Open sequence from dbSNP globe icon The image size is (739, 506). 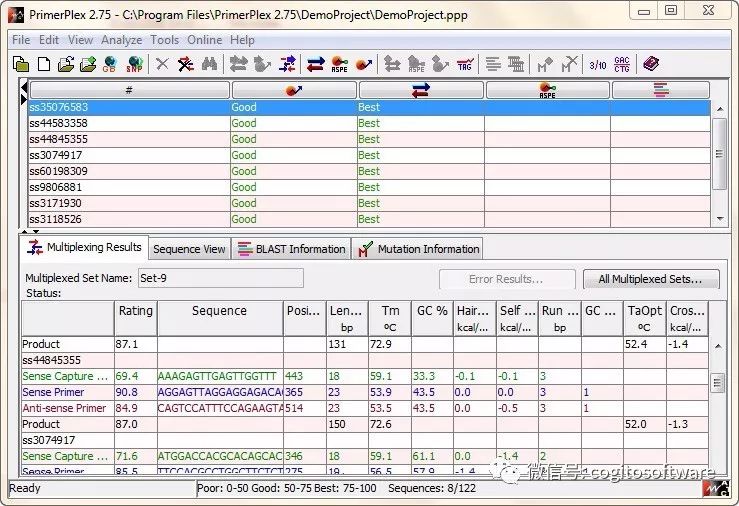click(134, 64)
